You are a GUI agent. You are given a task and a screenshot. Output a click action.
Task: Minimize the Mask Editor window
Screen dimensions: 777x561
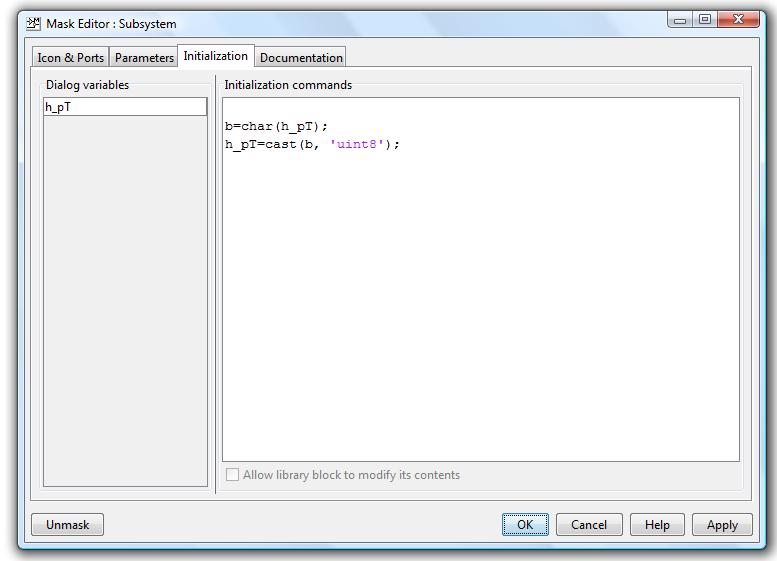click(x=680, y=20)
